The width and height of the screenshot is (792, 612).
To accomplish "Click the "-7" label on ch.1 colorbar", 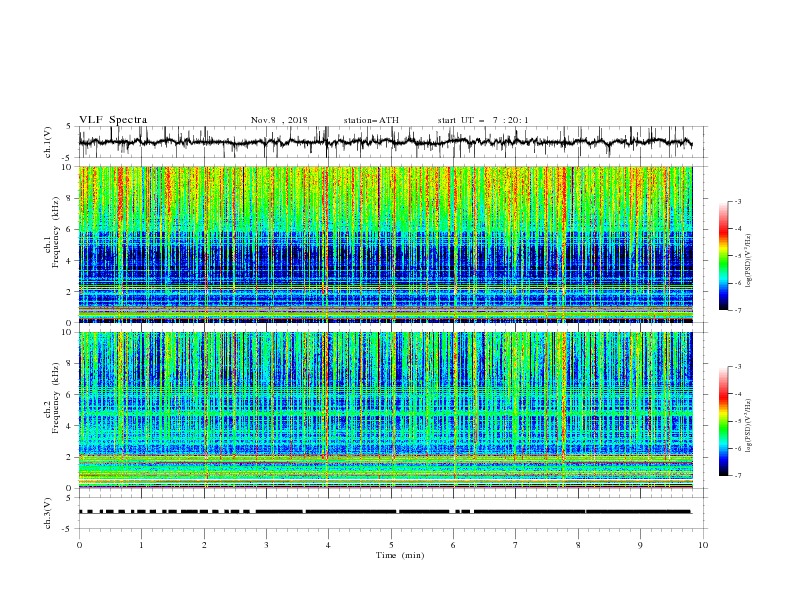I will click(x=737, y=311).
